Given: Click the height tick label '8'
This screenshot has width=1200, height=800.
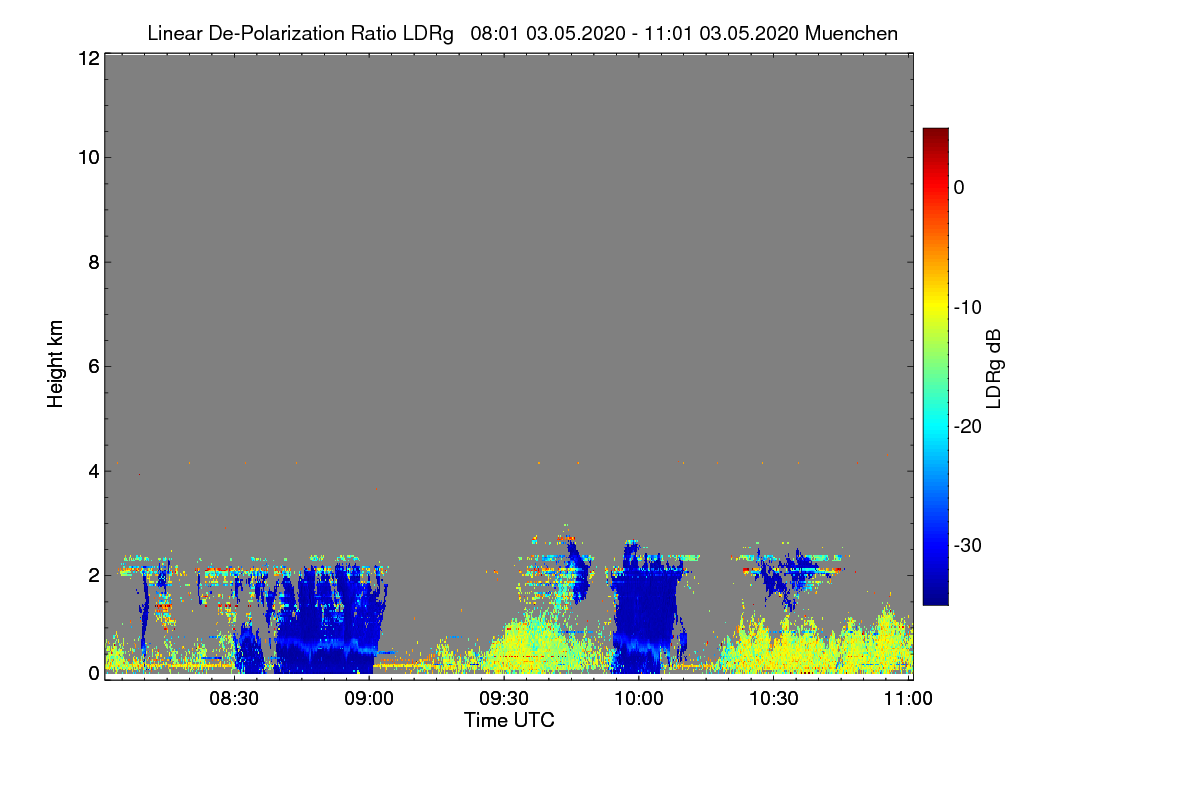Looking at the screenshot, I should pyautogui.click(x=92, y=262).
